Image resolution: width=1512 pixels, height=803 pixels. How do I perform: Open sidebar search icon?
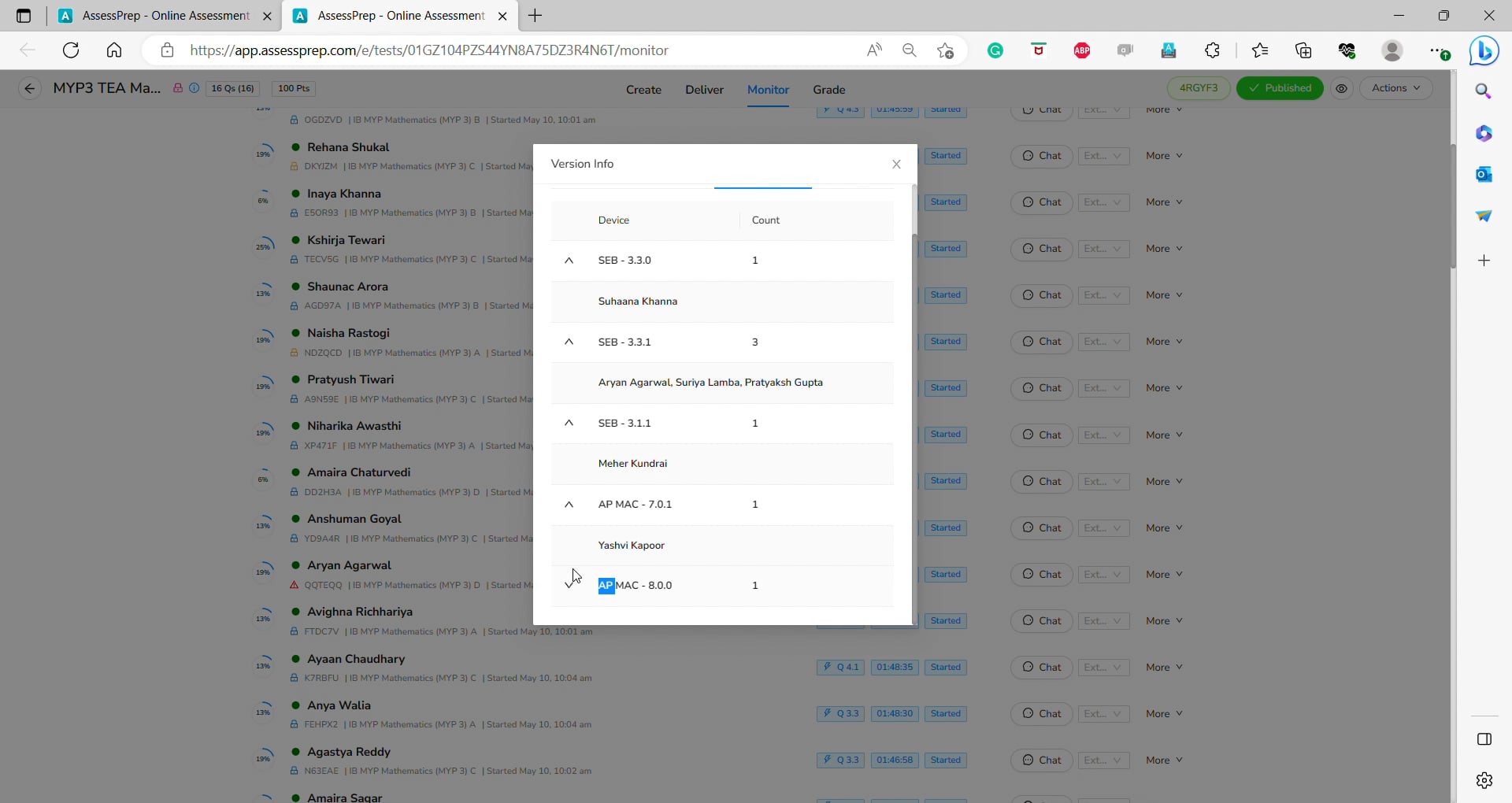[1484, 91]
